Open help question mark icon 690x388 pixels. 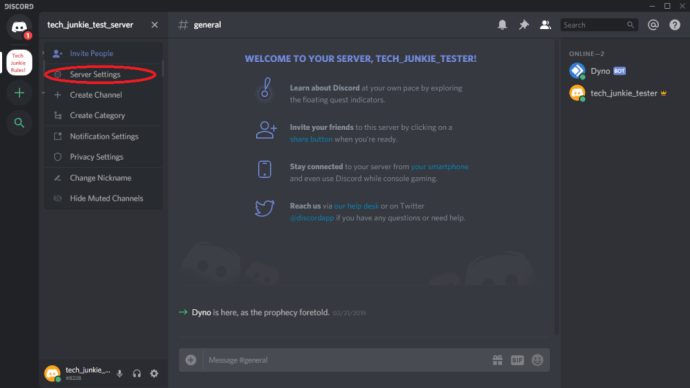[675, 25]
